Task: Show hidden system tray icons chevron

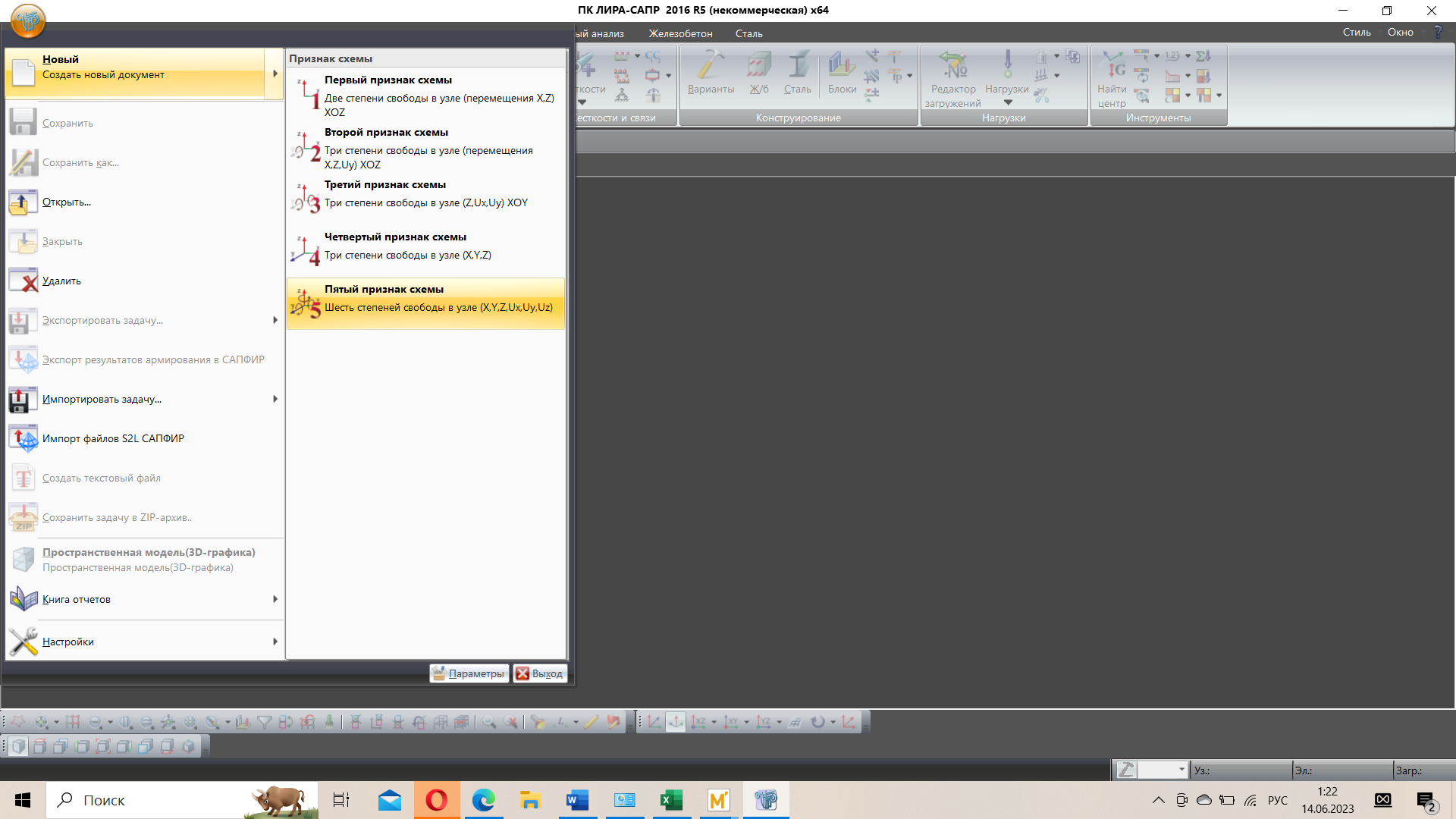Action: pos(1158,800)
